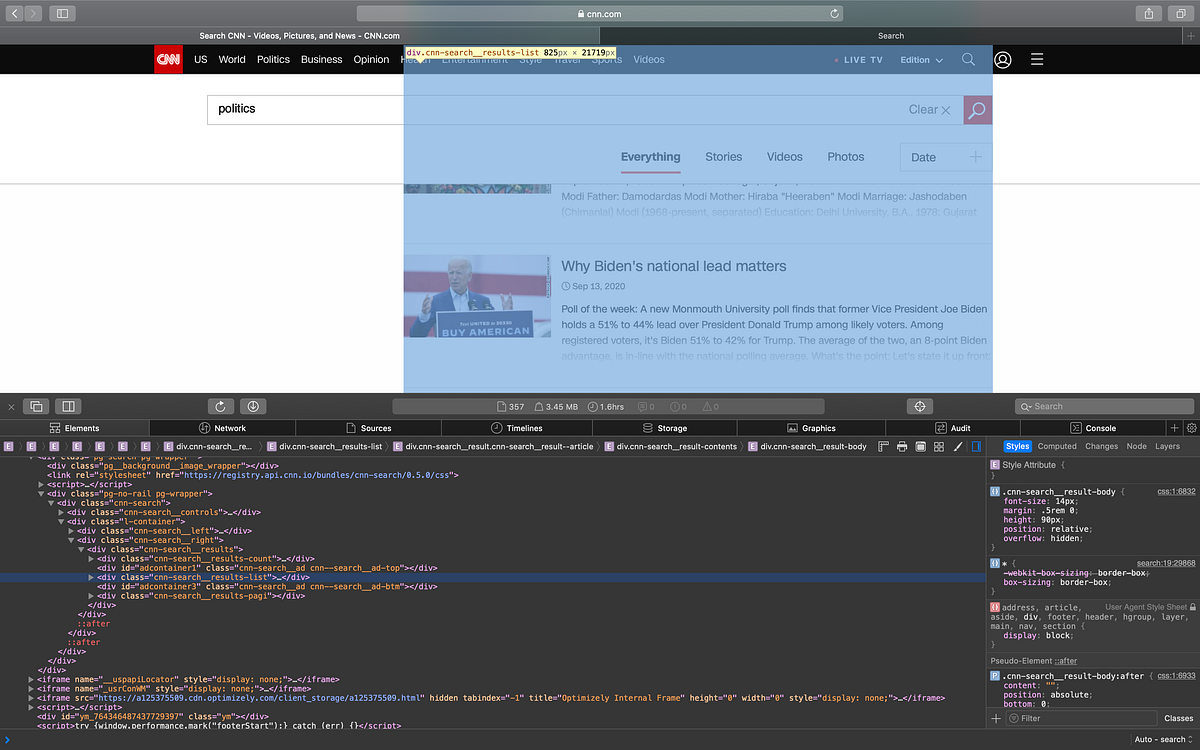Click the CNN logo

coord(168,59)
